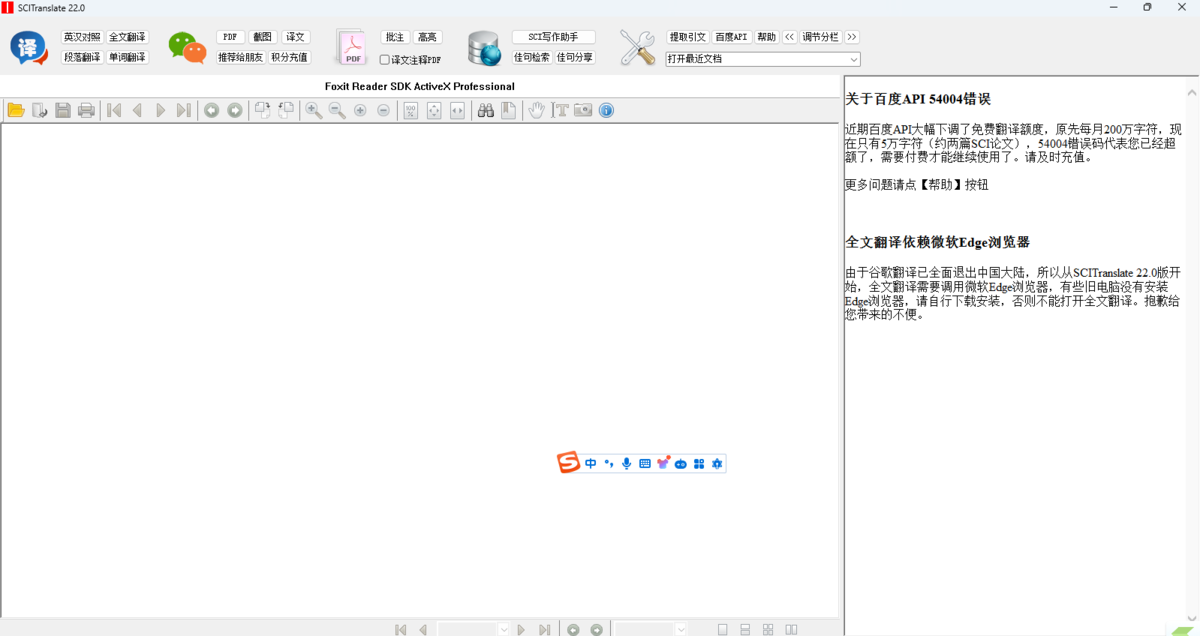This screenshot has height=636, width=1200.
Task: Click the wrench and screwdriver tools icon
Action: point(636,48)
